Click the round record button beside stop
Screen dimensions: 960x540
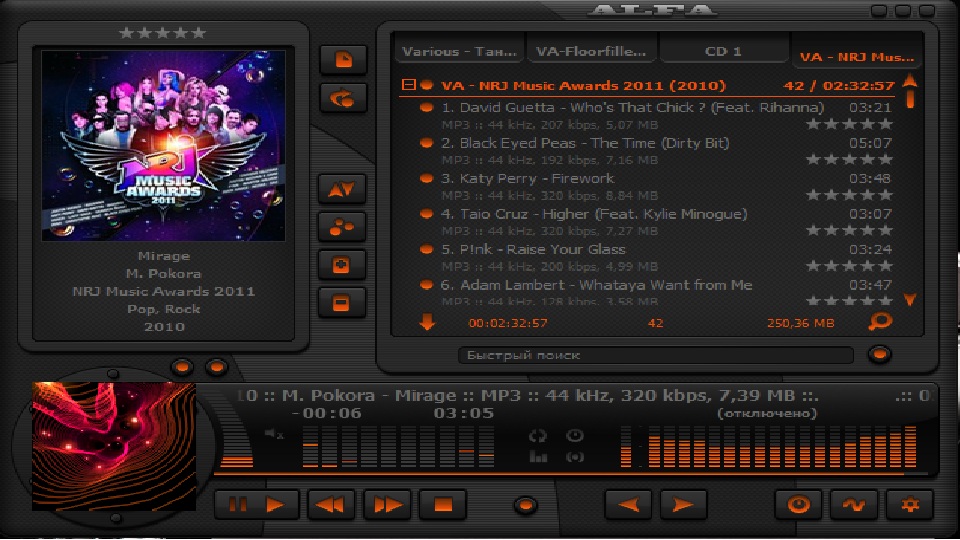click(x=525, y=505)
